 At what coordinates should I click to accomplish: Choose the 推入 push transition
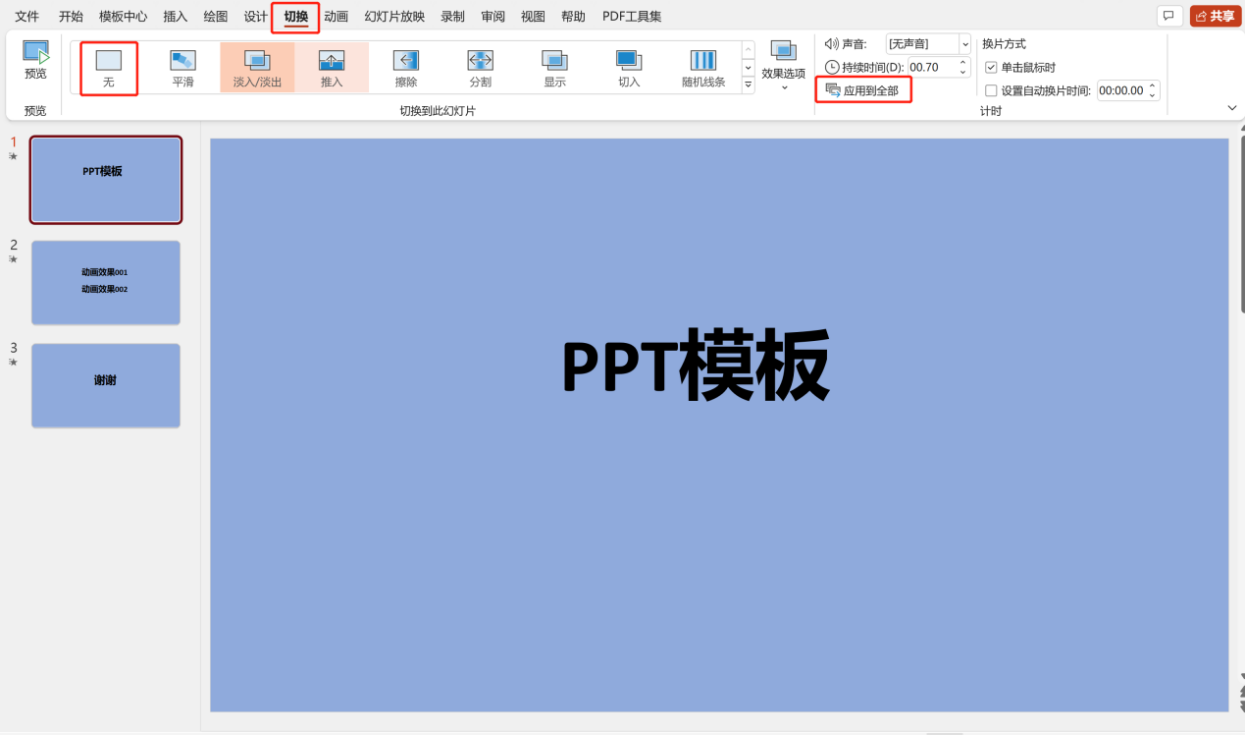coord(332,68)
